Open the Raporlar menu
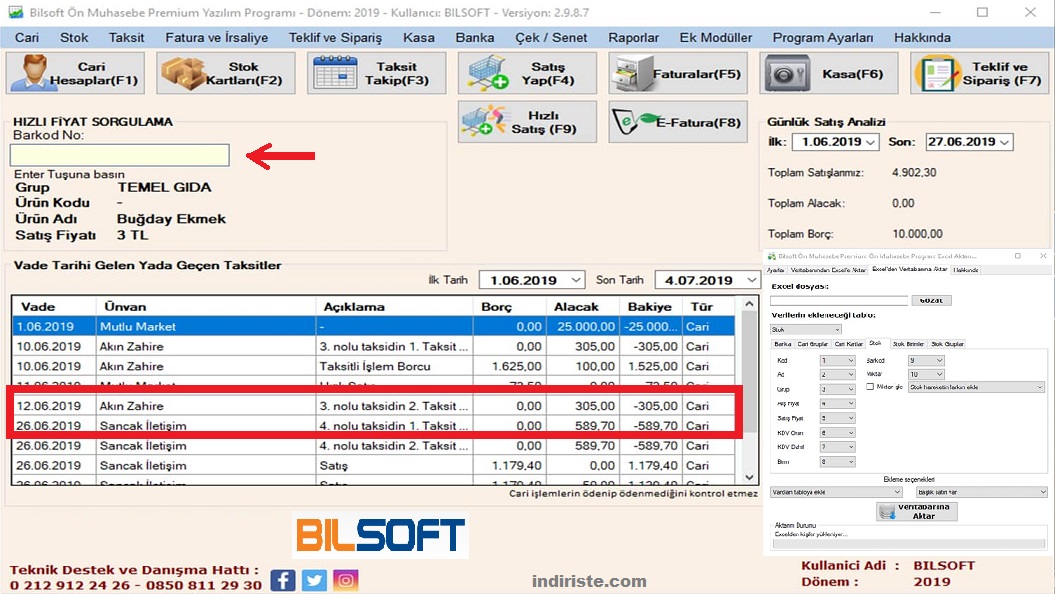Image resolution: width=1055 pixels, height=594 pixels. click(633, 38)
